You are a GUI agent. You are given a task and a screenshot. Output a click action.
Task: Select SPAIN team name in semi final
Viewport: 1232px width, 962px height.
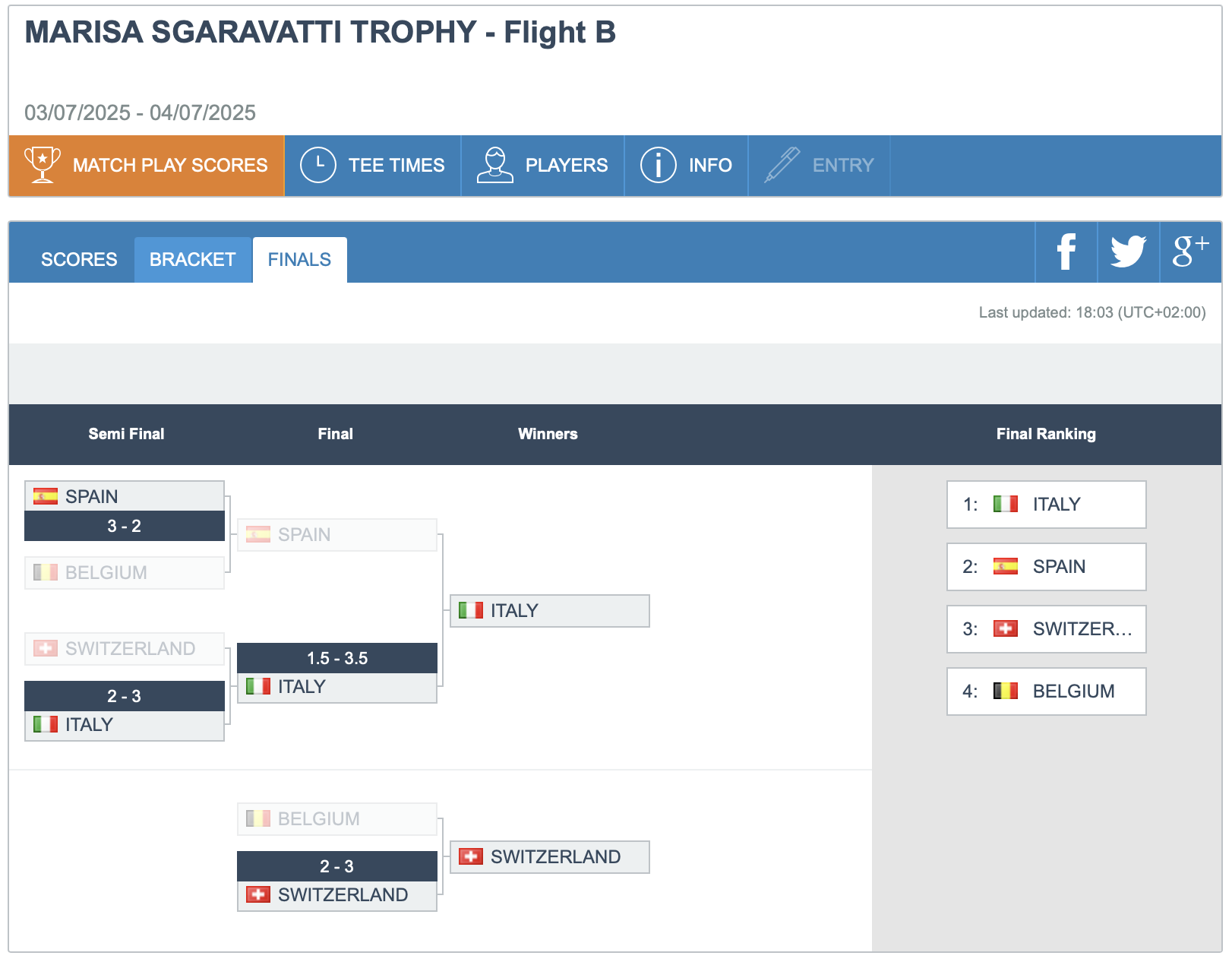(92, 497)
